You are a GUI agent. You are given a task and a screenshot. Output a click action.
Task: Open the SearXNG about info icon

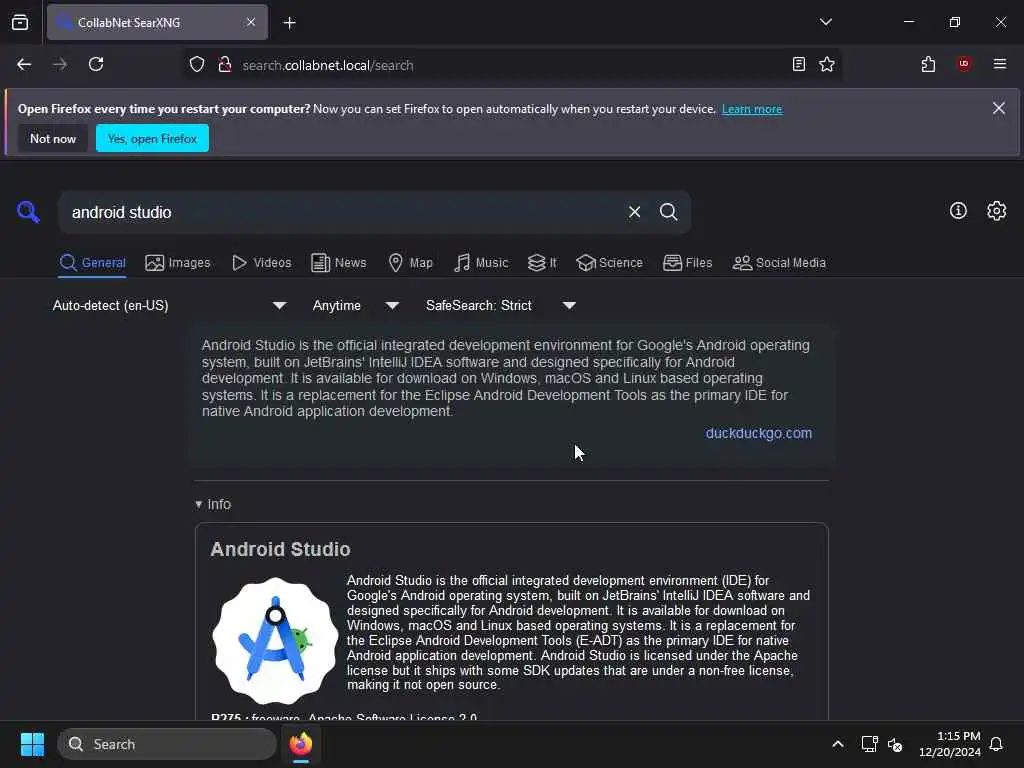click(958, 210)
